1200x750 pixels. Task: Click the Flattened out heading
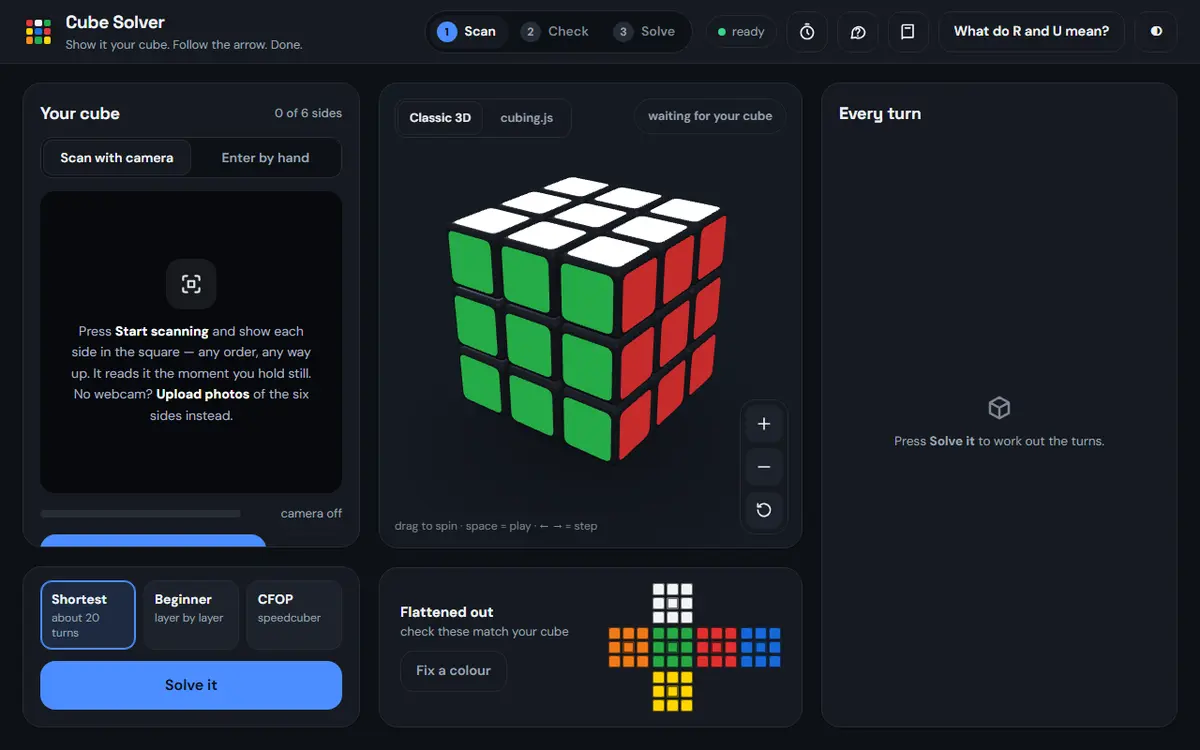[x=447, y=612]
